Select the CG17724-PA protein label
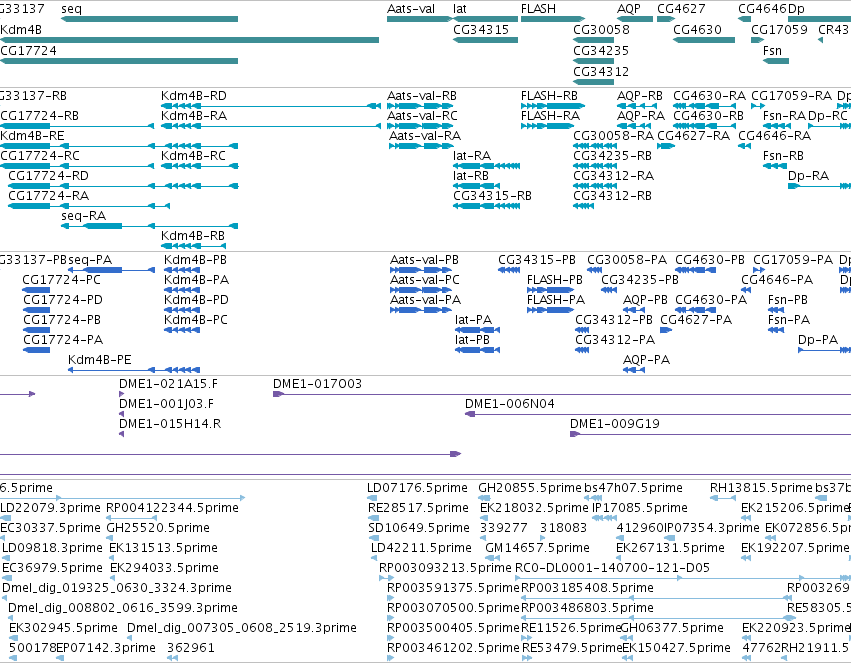 click(x=63, y=340)
